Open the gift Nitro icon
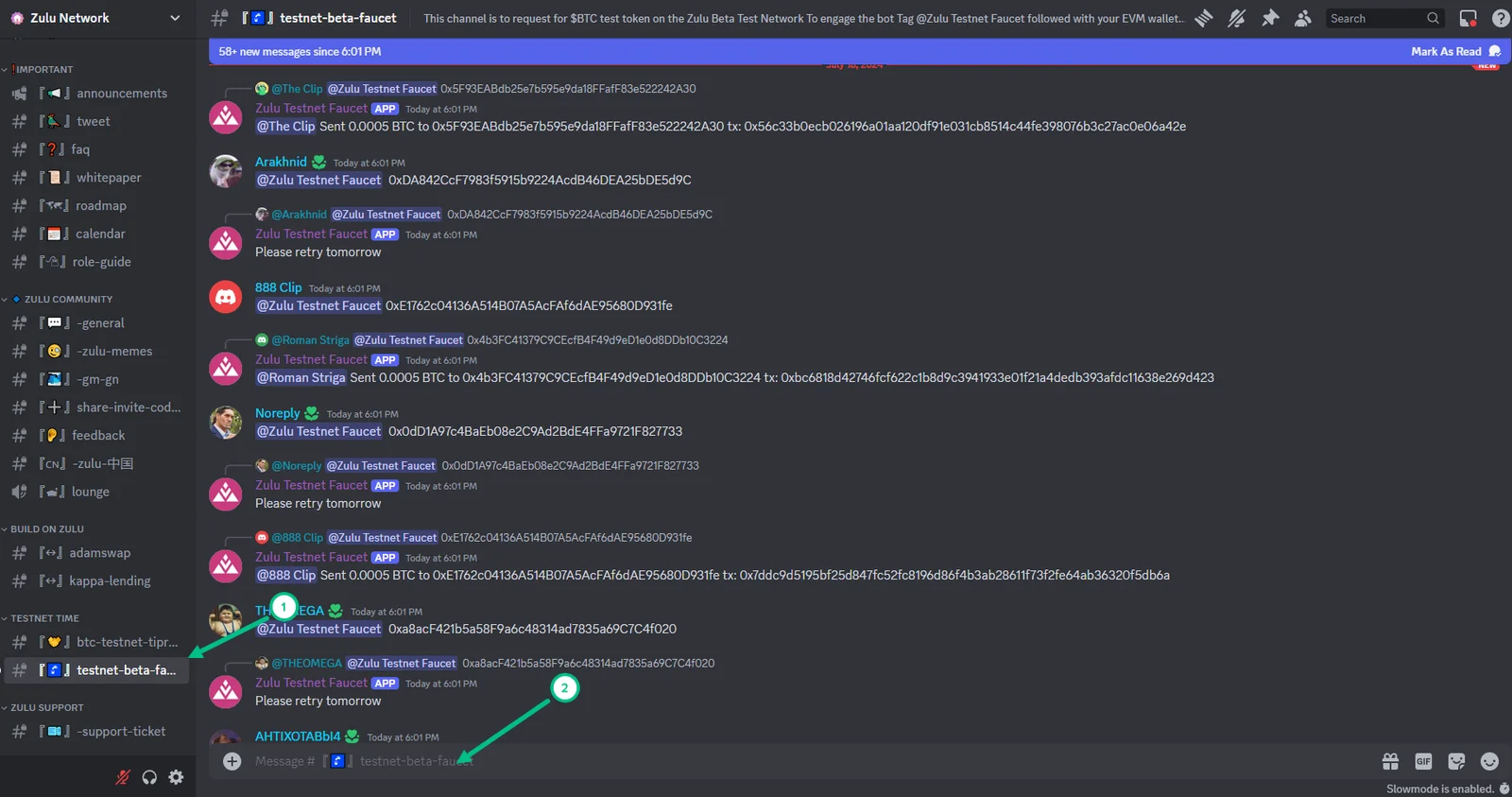 pos(1390,761)
